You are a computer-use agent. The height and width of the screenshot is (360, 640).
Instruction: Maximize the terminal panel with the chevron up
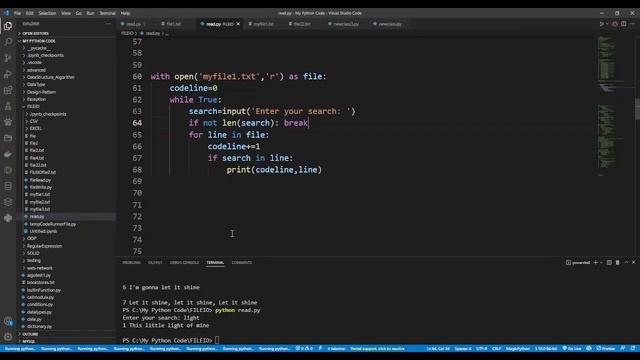click(x=626, y=262)
